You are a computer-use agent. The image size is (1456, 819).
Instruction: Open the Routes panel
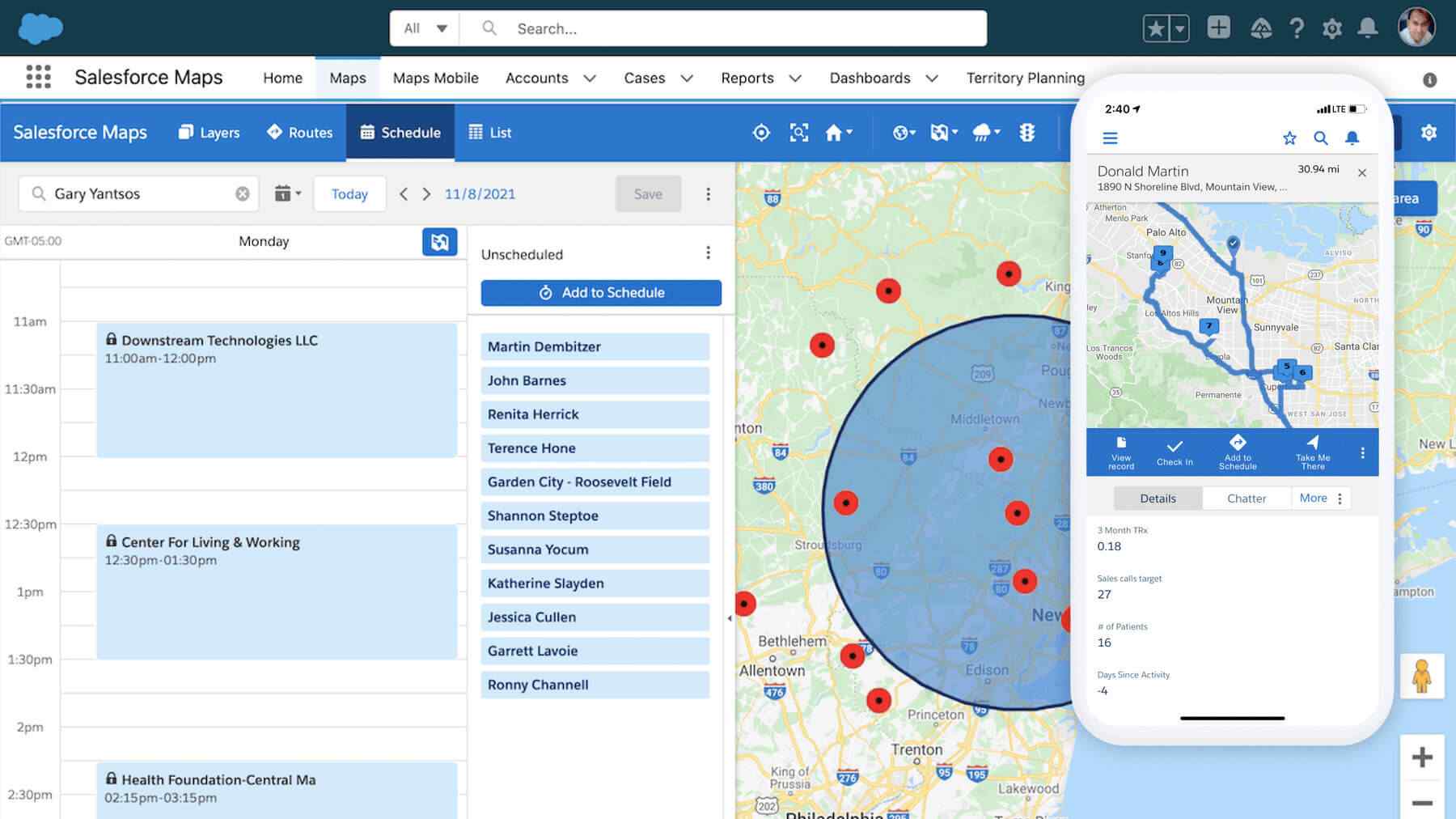click(x=299, y=132)
